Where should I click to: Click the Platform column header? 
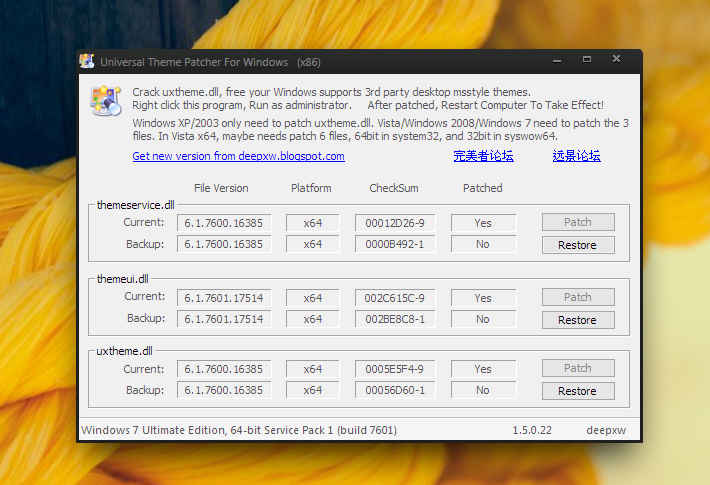311,188
